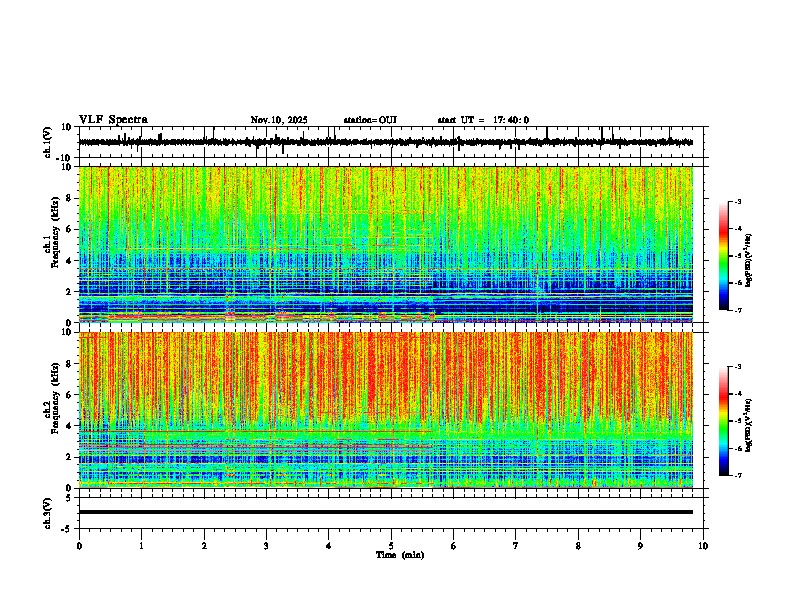This screenshot has width=792, height=612.
Task: Click the "5" tick of ch.3(V) axis
Action: coord(69,498)
